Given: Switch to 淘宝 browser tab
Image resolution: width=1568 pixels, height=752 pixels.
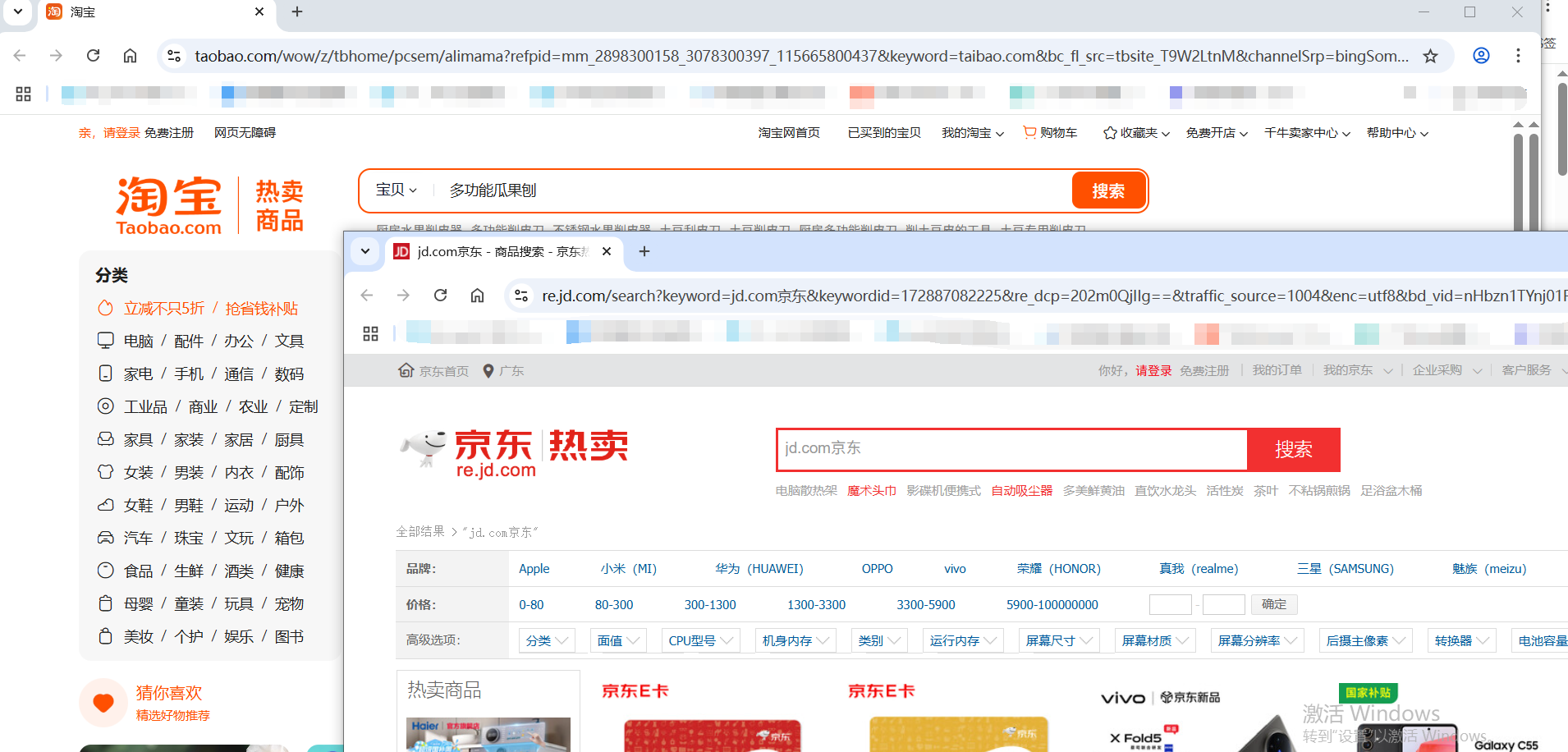Looking at the screenshot, I should [154, 11].
